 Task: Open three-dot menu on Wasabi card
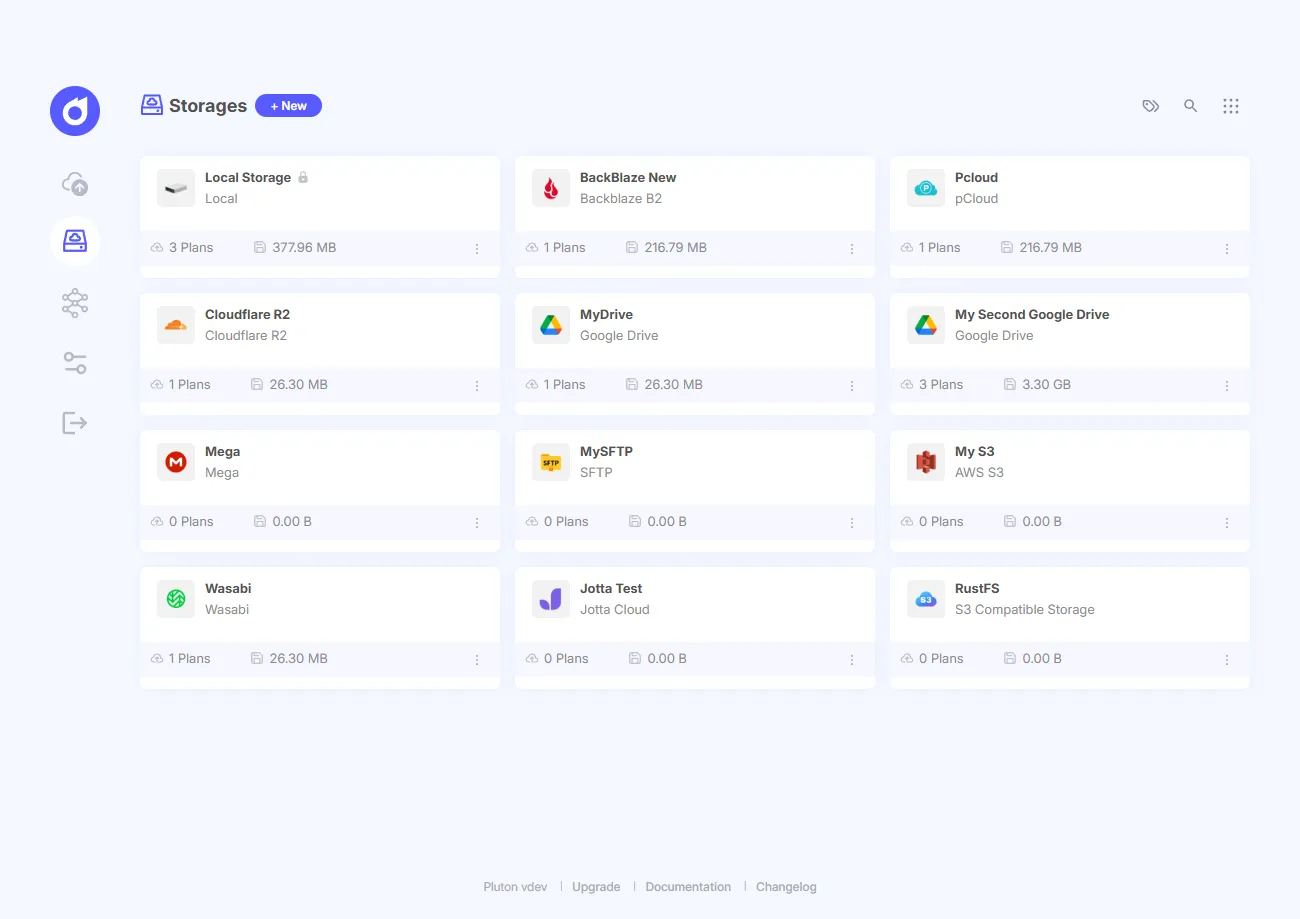coord(477,659)
